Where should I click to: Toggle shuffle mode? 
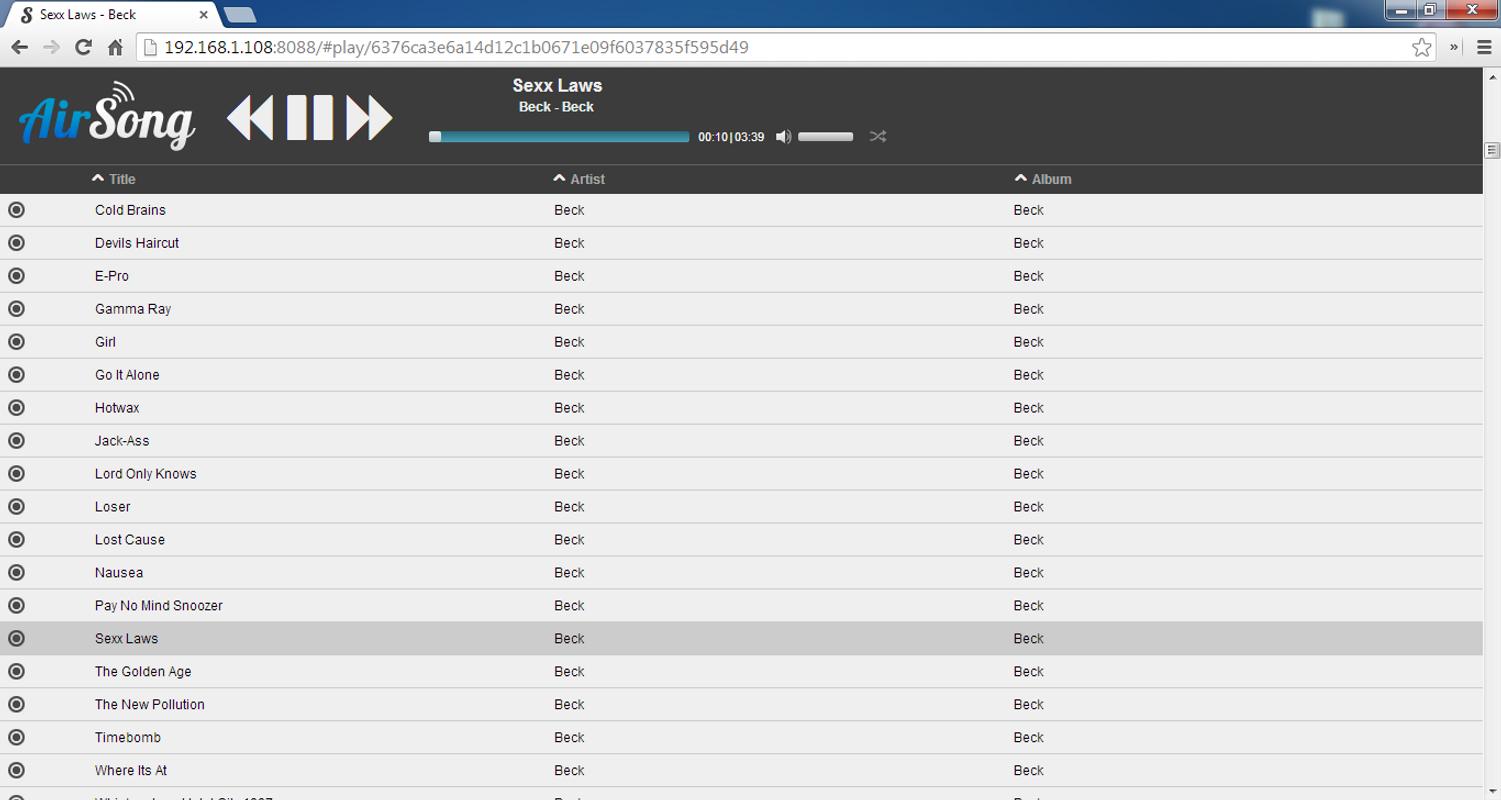(878, 136)
